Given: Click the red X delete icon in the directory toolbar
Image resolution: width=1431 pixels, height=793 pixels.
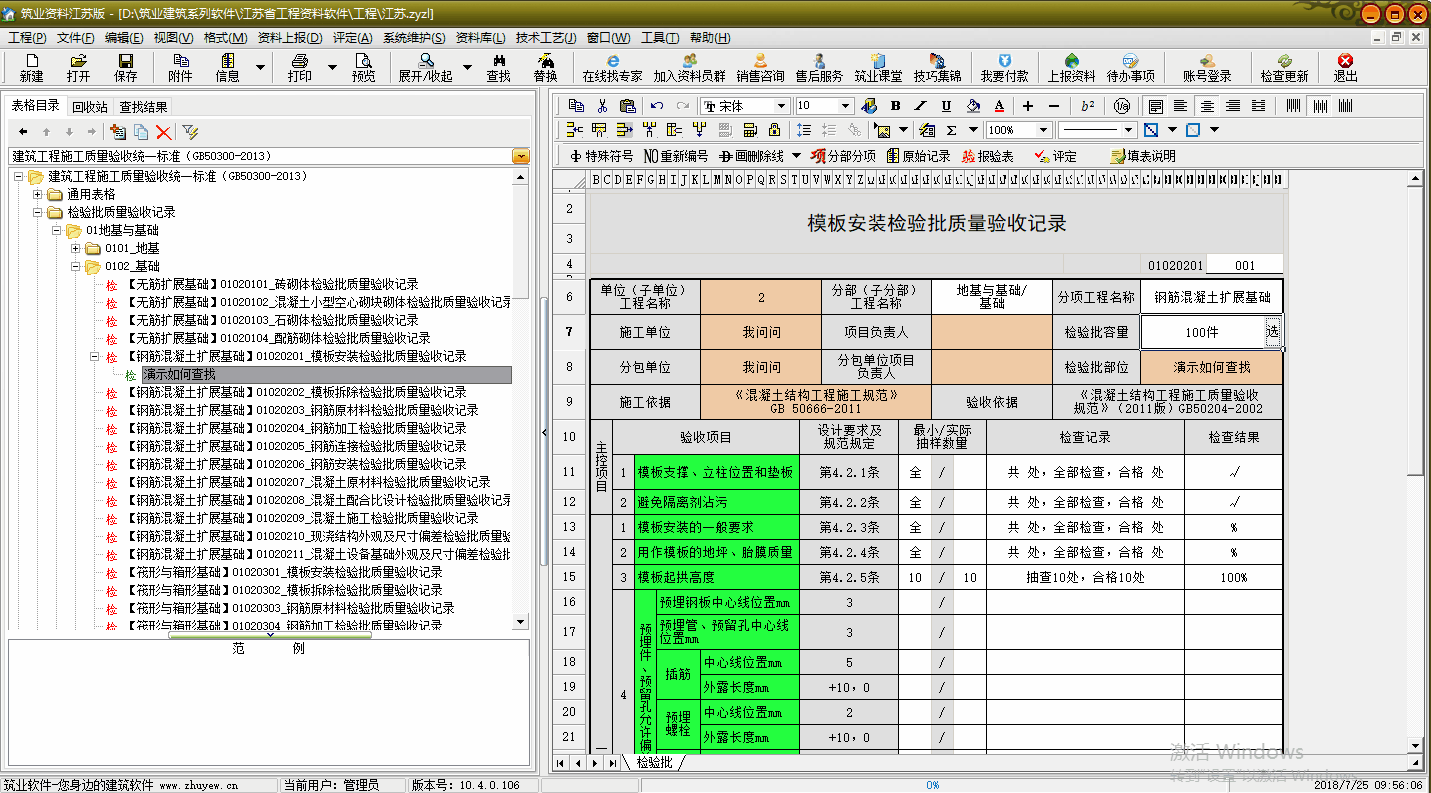Looking at the screenshot, I should tap(163, 132).
